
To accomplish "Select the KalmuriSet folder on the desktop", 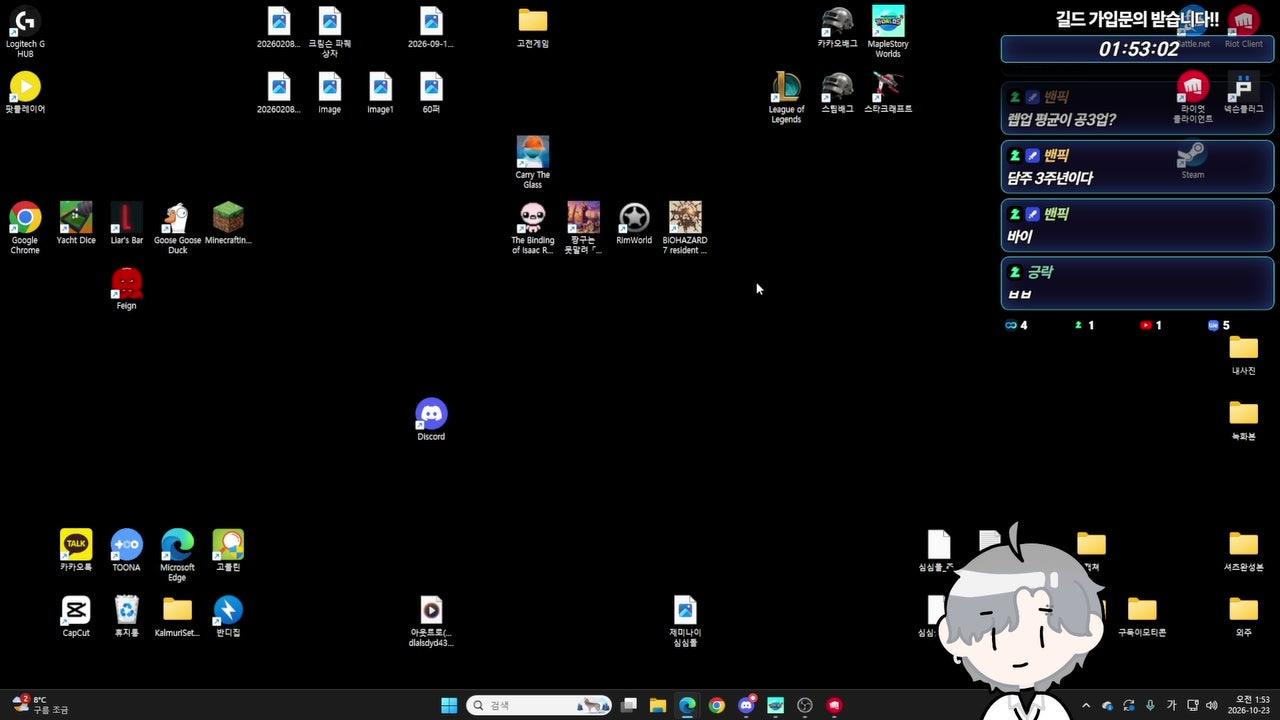I will [177, 616].
